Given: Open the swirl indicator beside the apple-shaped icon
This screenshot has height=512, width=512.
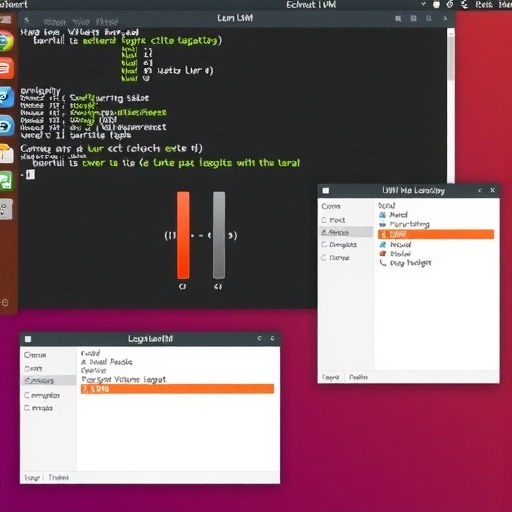Looking at the screenshot, I should click(x=450, y=4).
